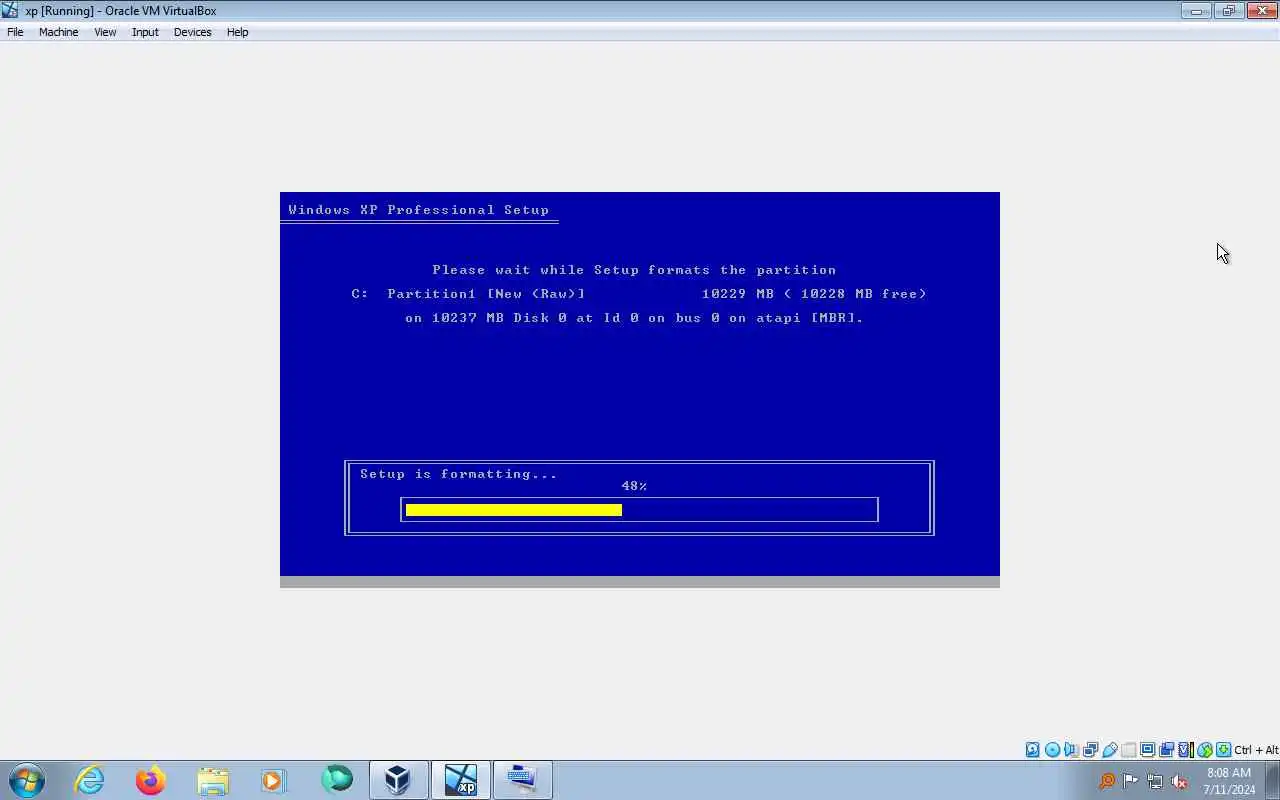Open the Action Center flag tray icon
1280x800 pixels.
1130,781
